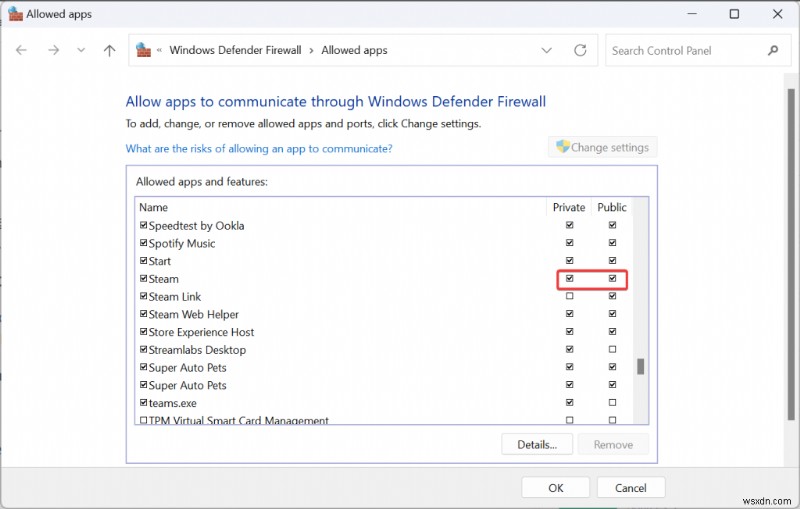Click the firewall icon in address bar
This screenshot has height=509, width=800.
143,50
